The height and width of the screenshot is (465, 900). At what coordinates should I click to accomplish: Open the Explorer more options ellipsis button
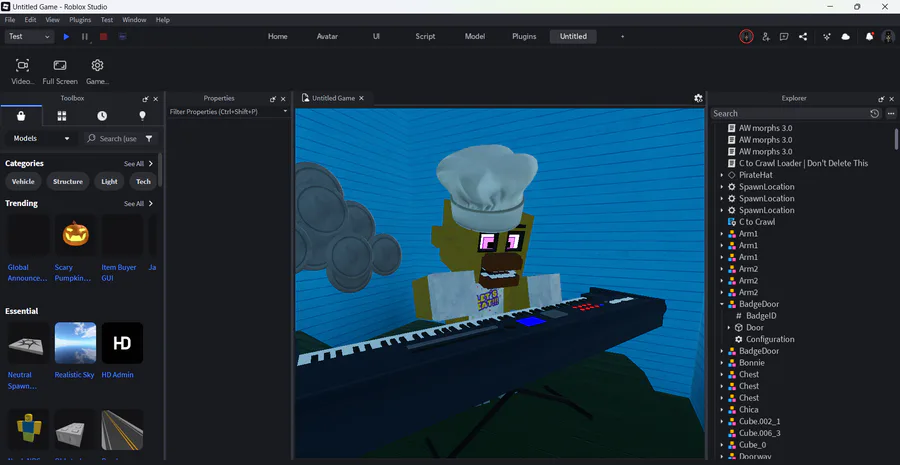click(891, 114)
